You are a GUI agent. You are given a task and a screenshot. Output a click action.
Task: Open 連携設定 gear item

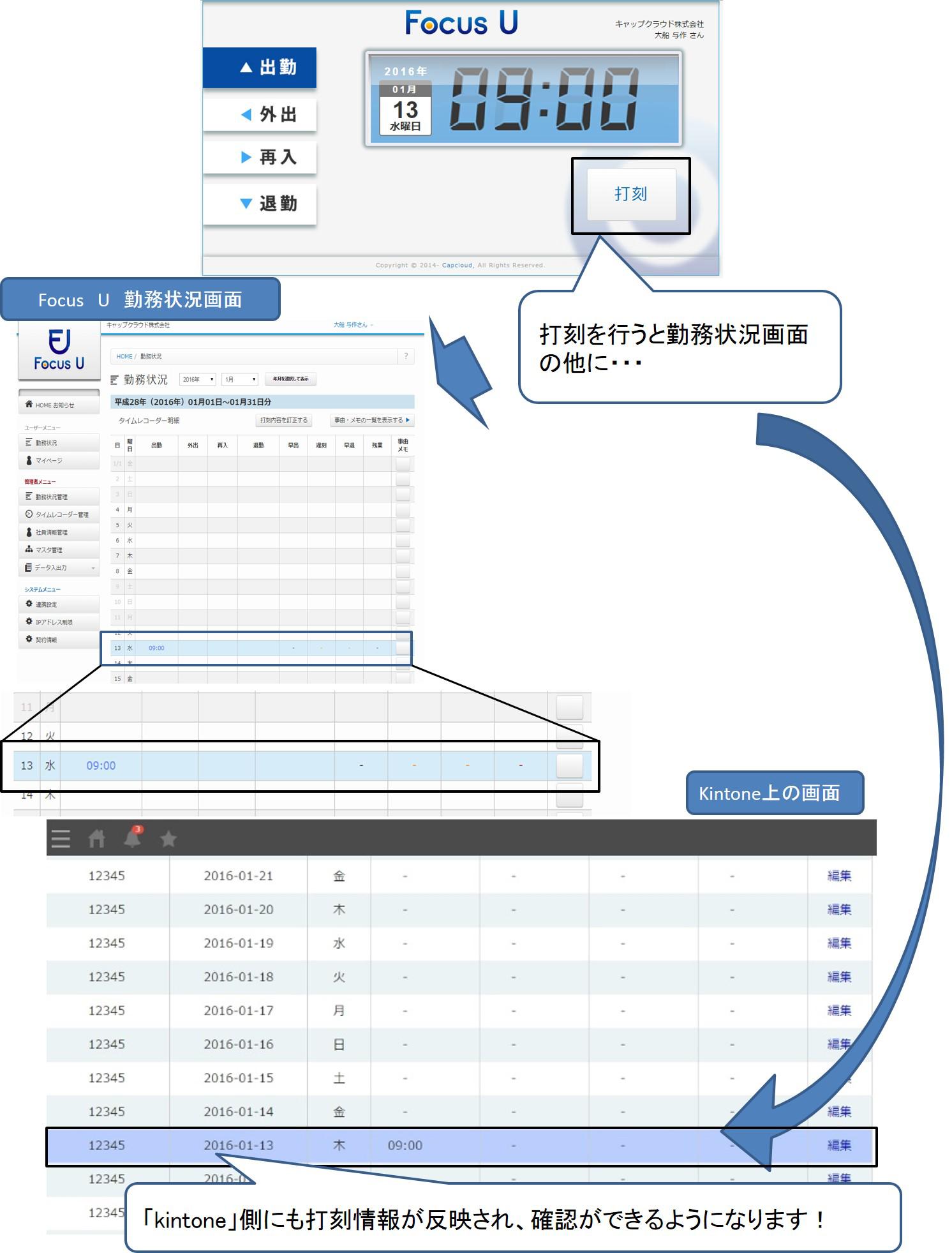[59, 604]
